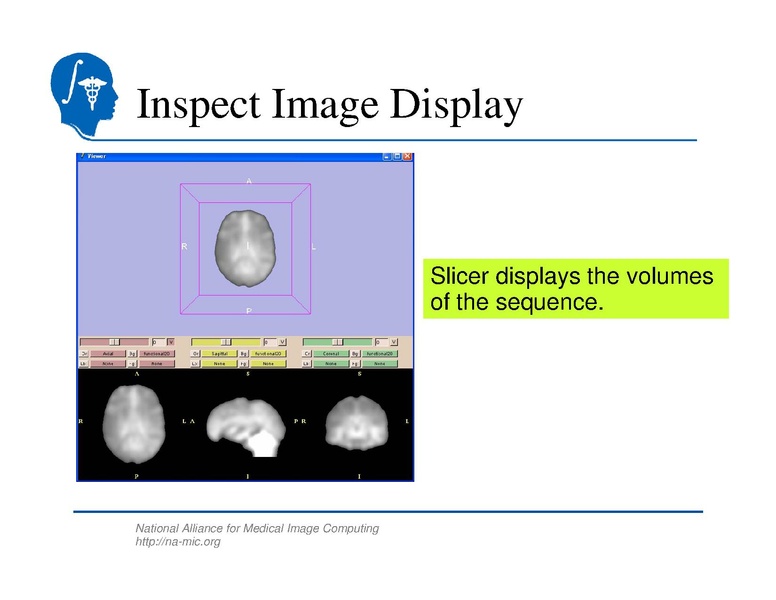This screenshot has width=776, height=600.
Task: Open red panel background functional volume menu
Action: tap(157, 353)
